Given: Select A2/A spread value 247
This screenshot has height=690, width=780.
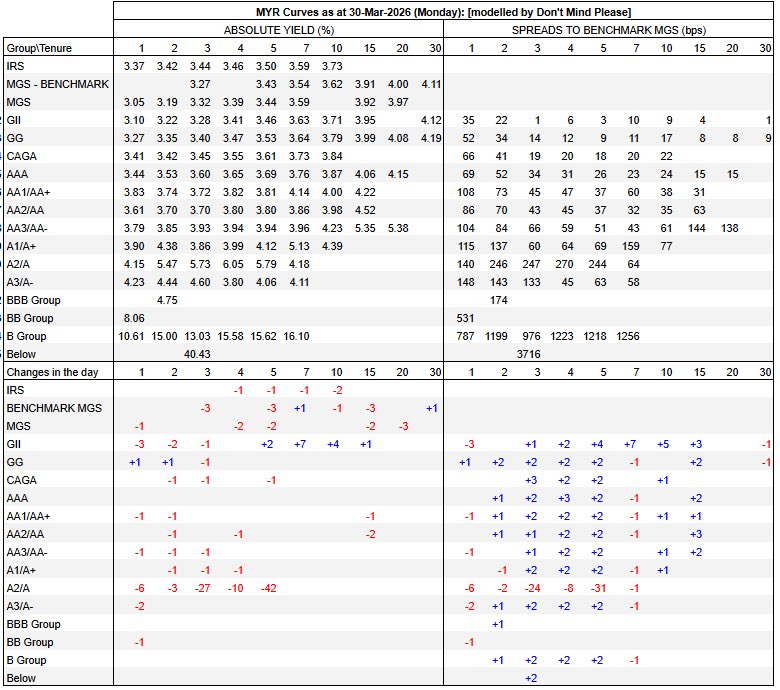Looking at the screenshot, I should tap(531, 264).
